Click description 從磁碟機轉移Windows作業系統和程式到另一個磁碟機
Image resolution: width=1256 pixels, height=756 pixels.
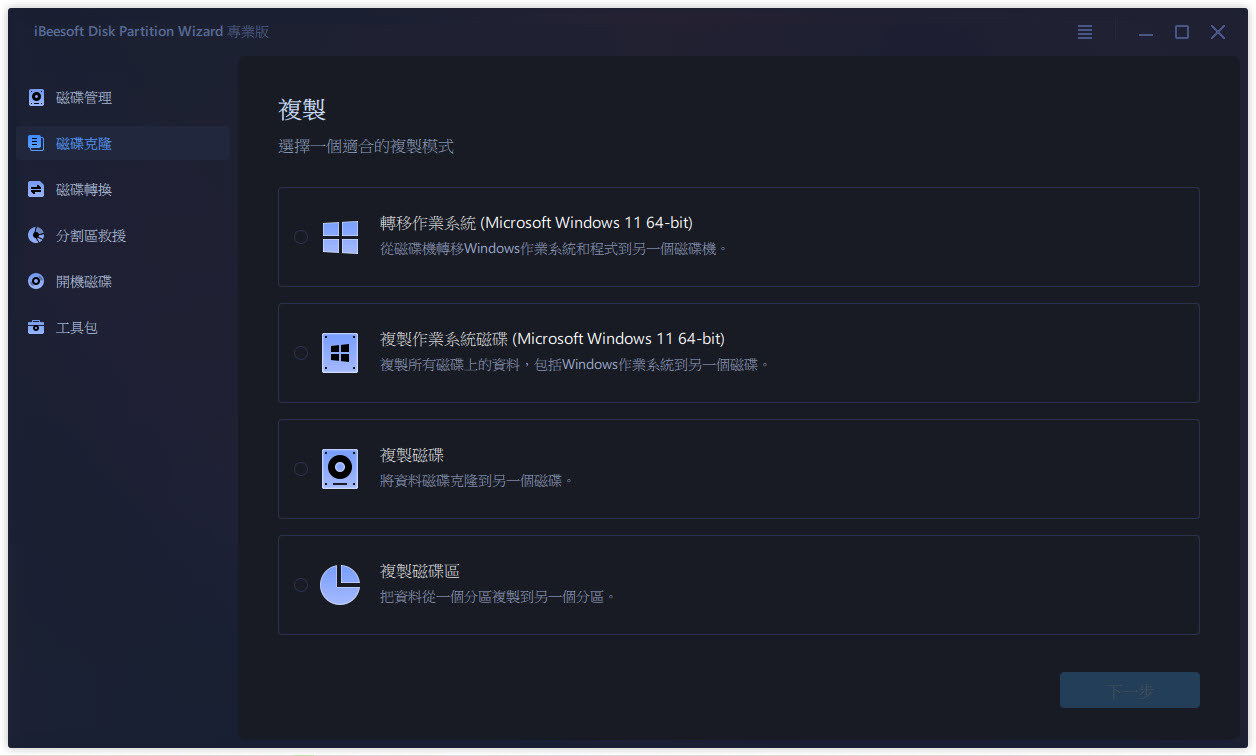(x=553, y=249)
